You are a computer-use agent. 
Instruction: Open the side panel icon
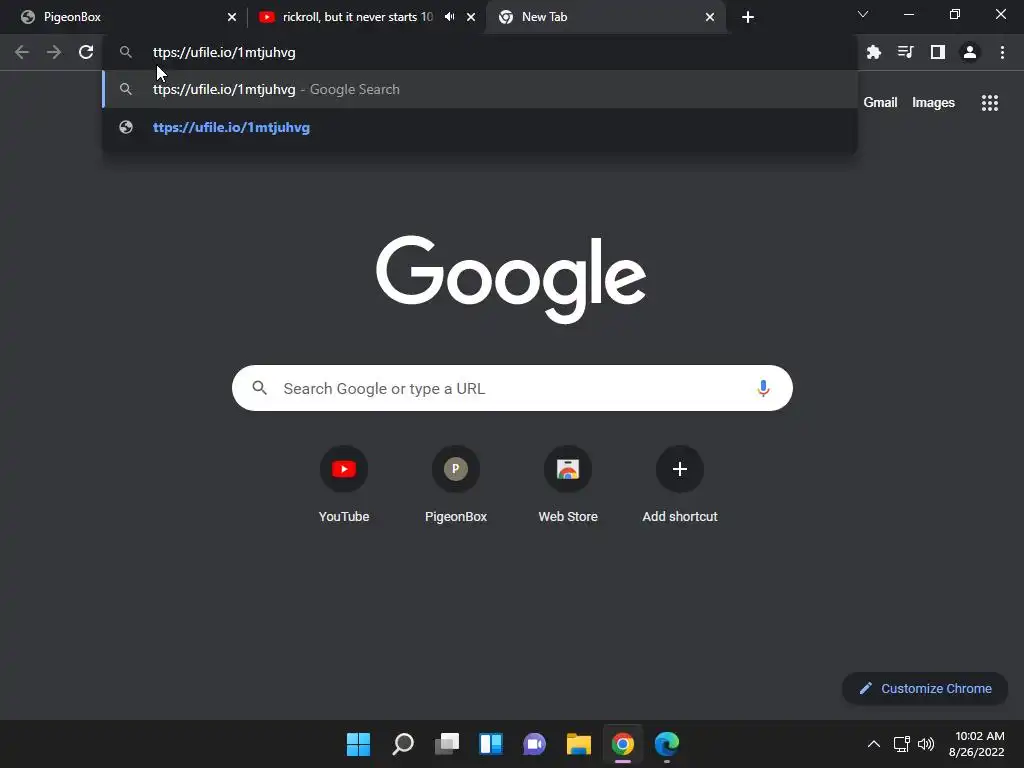click(x=938, y=52)
